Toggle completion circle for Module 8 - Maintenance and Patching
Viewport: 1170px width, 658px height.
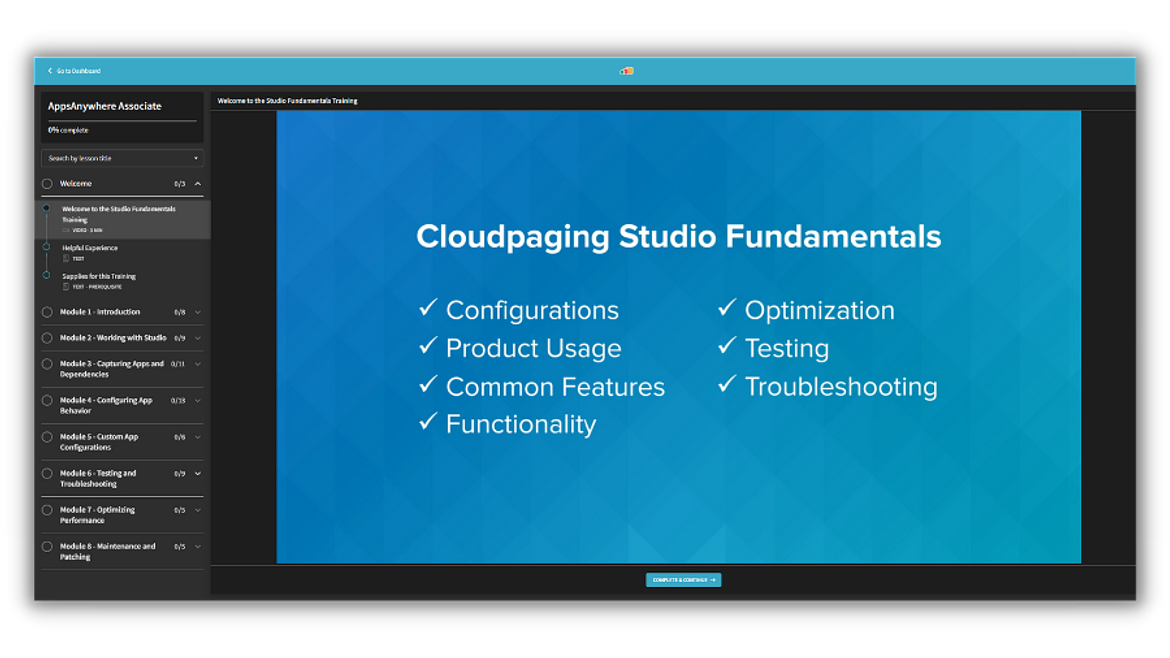47,547
